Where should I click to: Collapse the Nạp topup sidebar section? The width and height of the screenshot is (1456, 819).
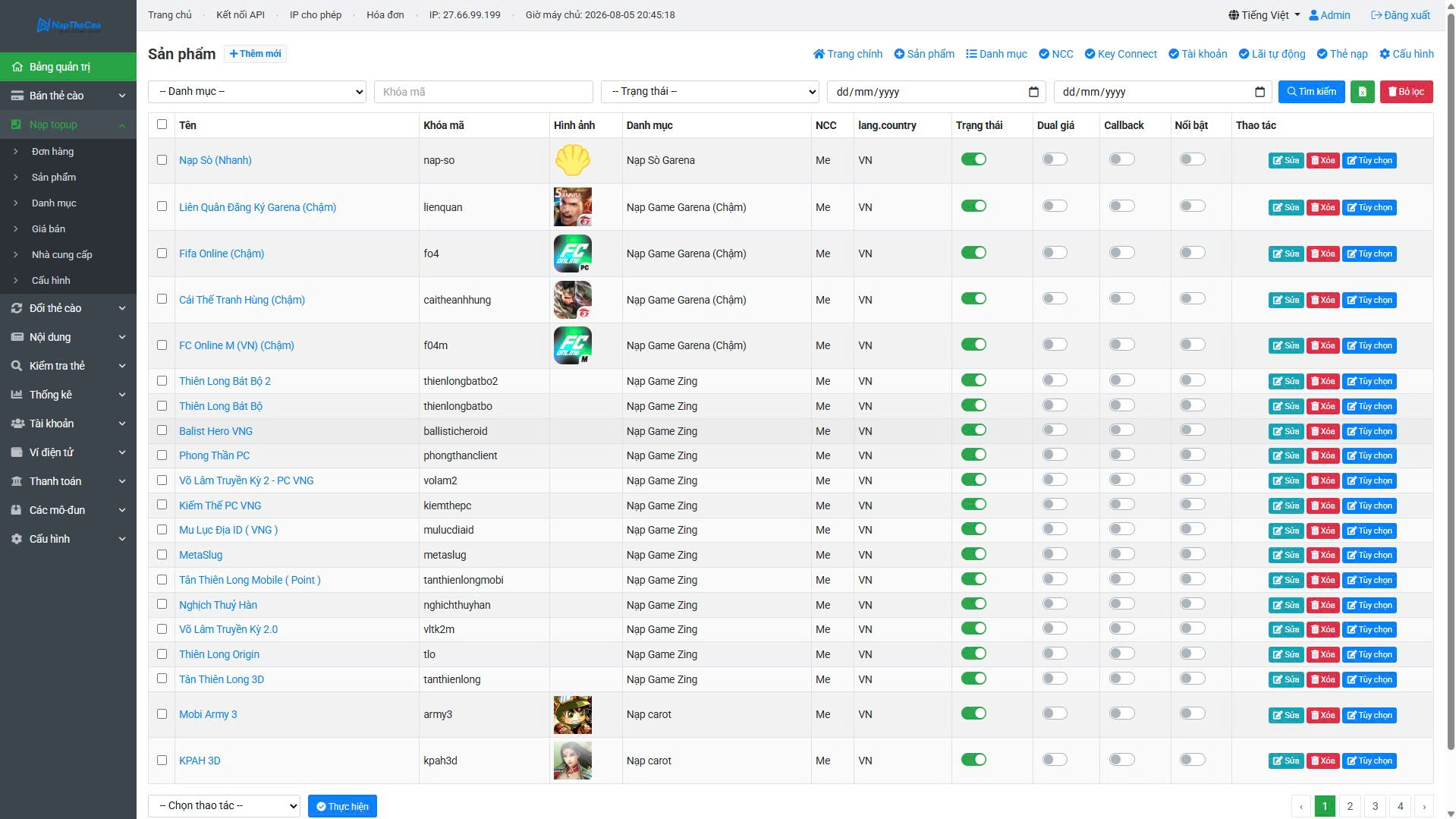[68, 124]
